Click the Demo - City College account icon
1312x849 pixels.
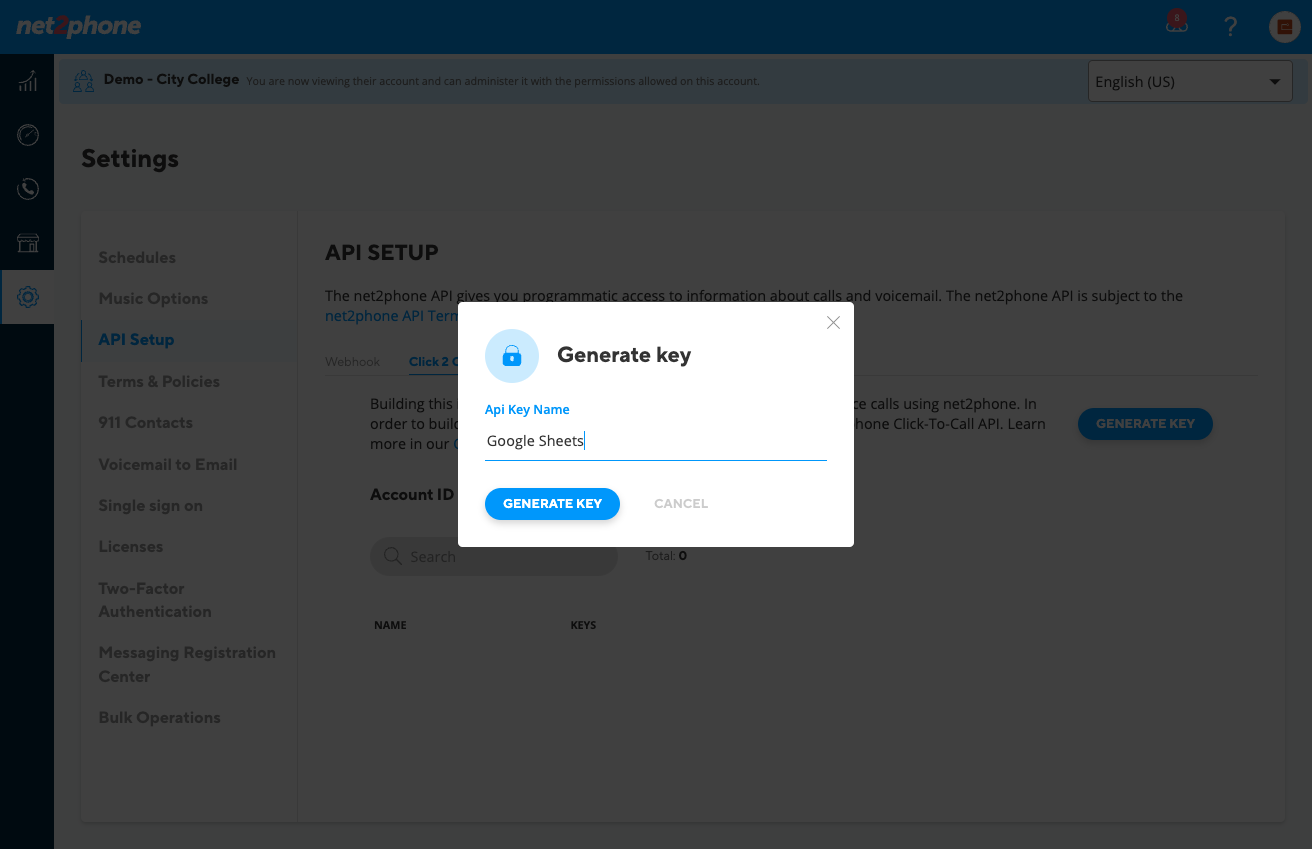tap(85, 80)
